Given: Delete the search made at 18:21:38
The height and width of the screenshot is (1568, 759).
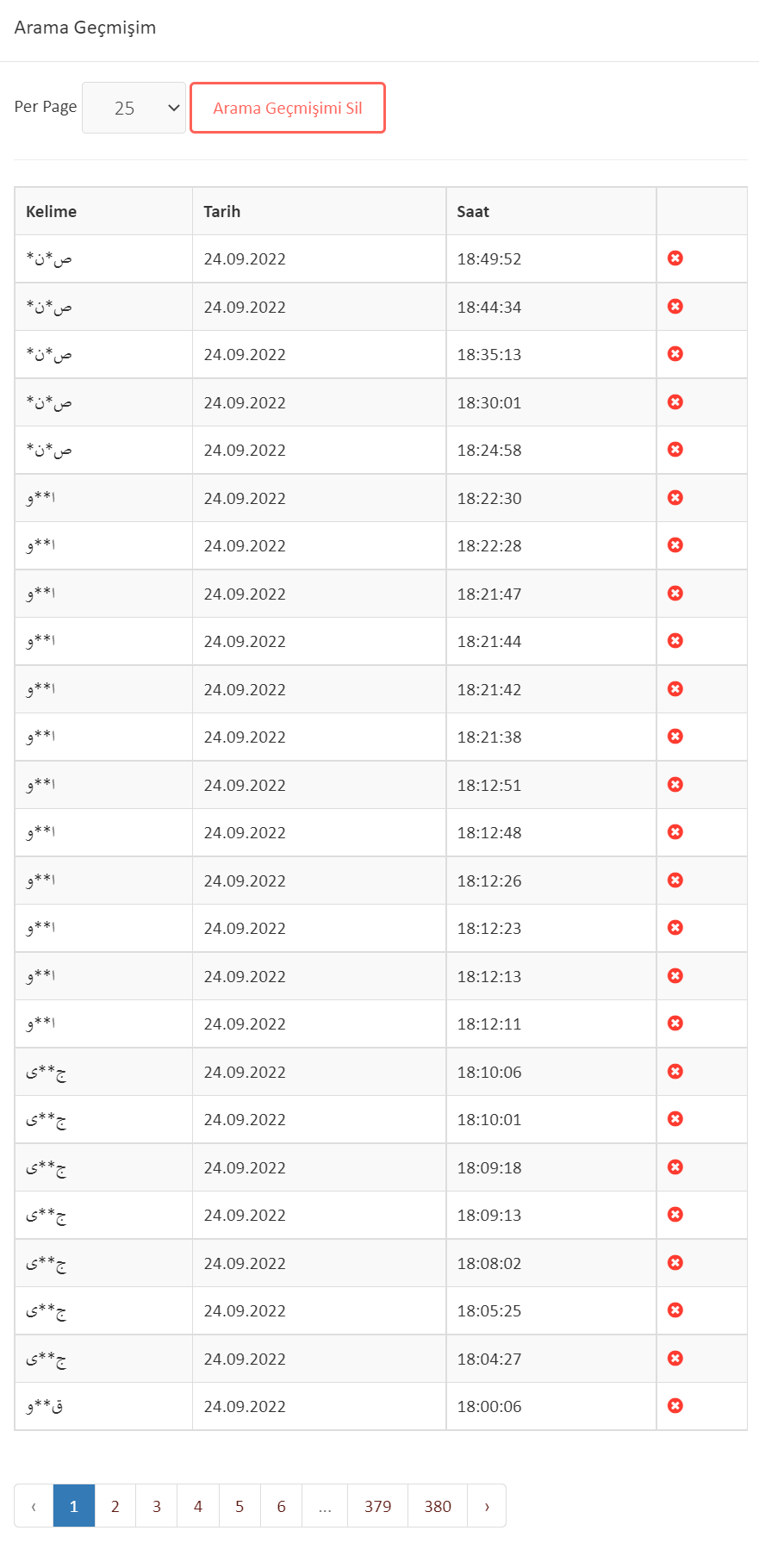Looking at the screenshot, I should click(x=675, y=737).
